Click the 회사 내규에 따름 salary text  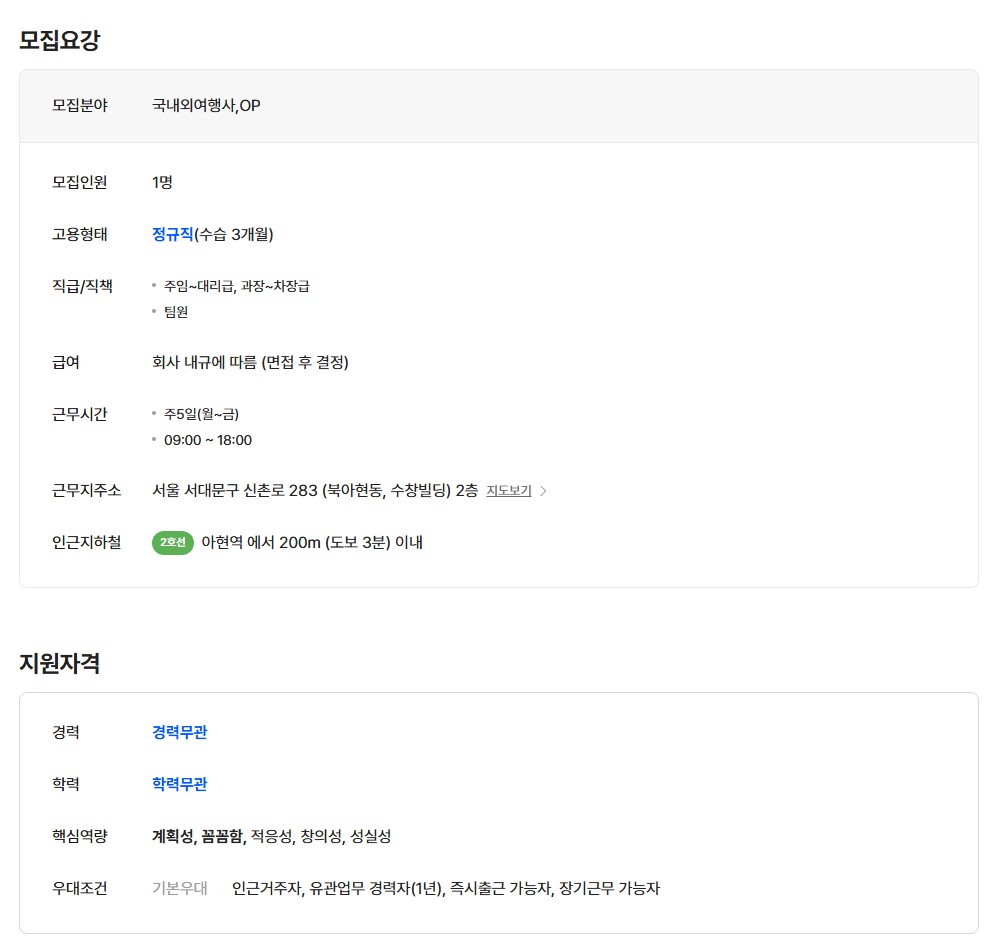tap(250, 362)
